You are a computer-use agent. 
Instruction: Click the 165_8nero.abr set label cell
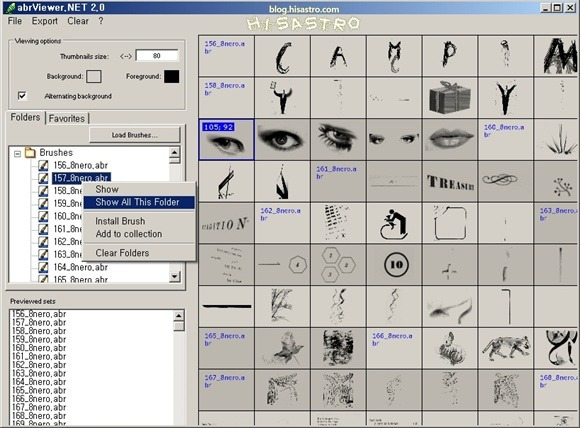pyautogui.click(x=226, y=348)
